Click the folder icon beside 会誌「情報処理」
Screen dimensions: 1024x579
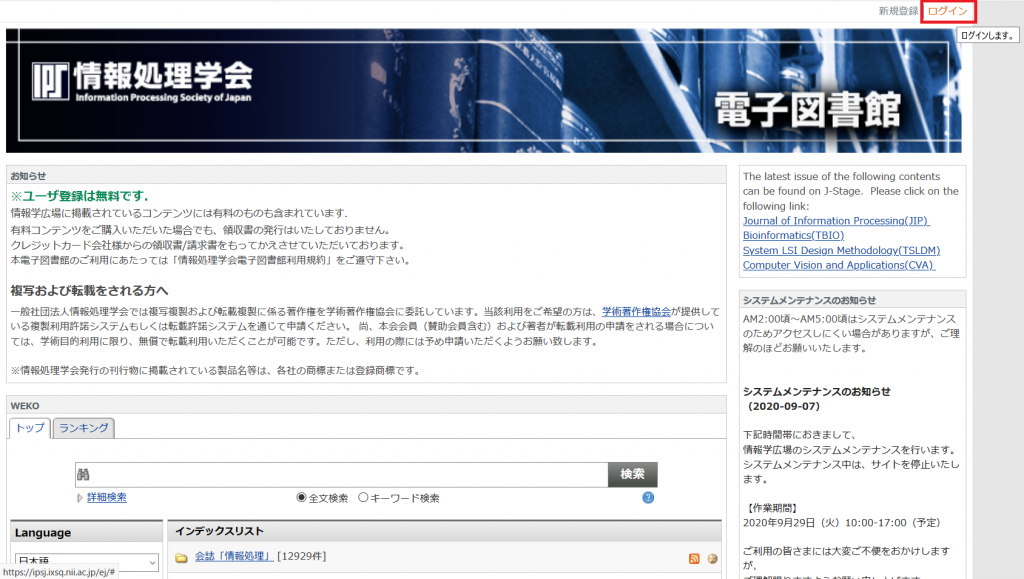pos(182,558)
